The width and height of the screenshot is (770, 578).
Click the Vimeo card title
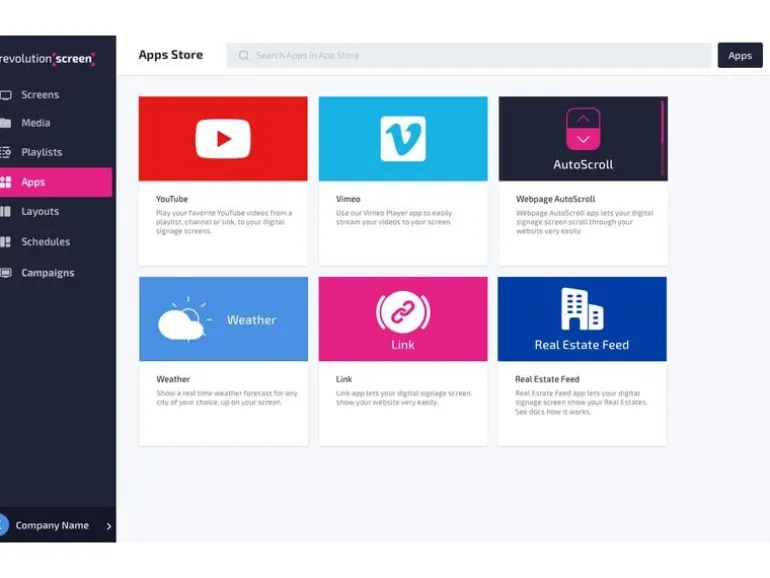(348, 199)
